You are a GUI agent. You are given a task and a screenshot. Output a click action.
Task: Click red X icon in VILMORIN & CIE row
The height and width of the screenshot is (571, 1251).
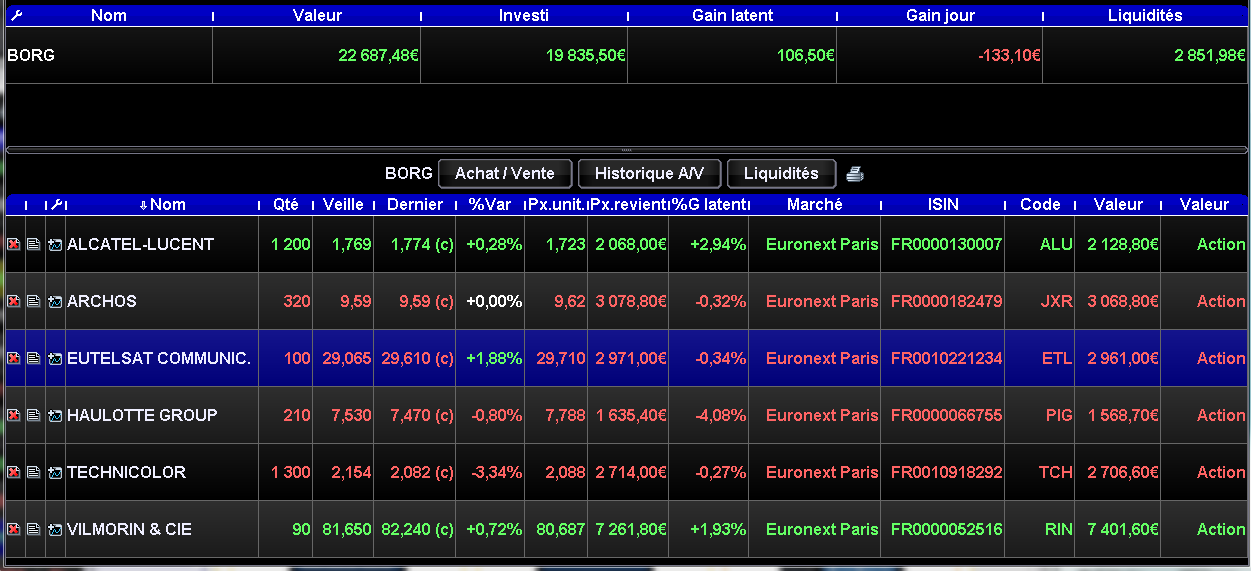[14, 529]
